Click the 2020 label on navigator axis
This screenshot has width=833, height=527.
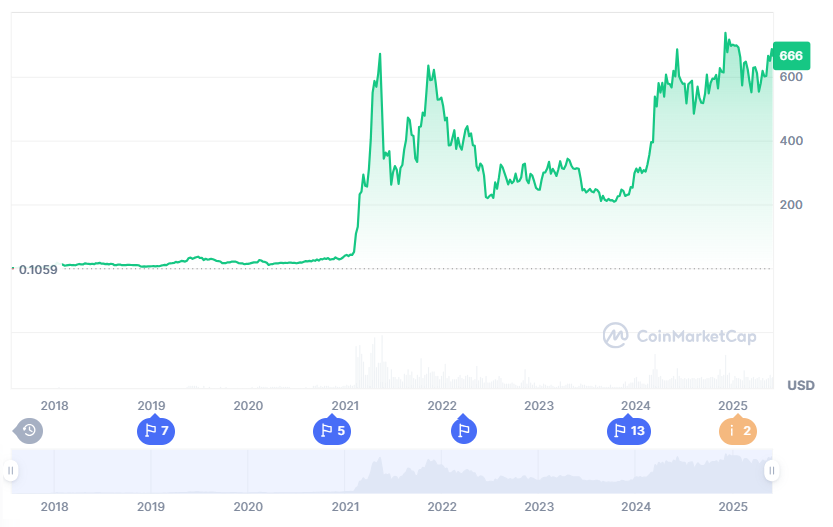click(248, 506)
